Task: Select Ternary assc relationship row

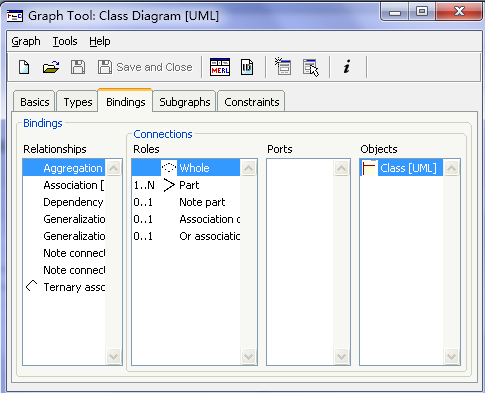Action: [64, 287]
